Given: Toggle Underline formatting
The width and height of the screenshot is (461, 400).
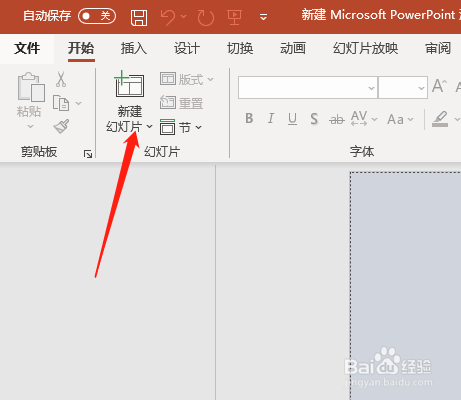Looking at the screenshot, I should click(292, 119).
